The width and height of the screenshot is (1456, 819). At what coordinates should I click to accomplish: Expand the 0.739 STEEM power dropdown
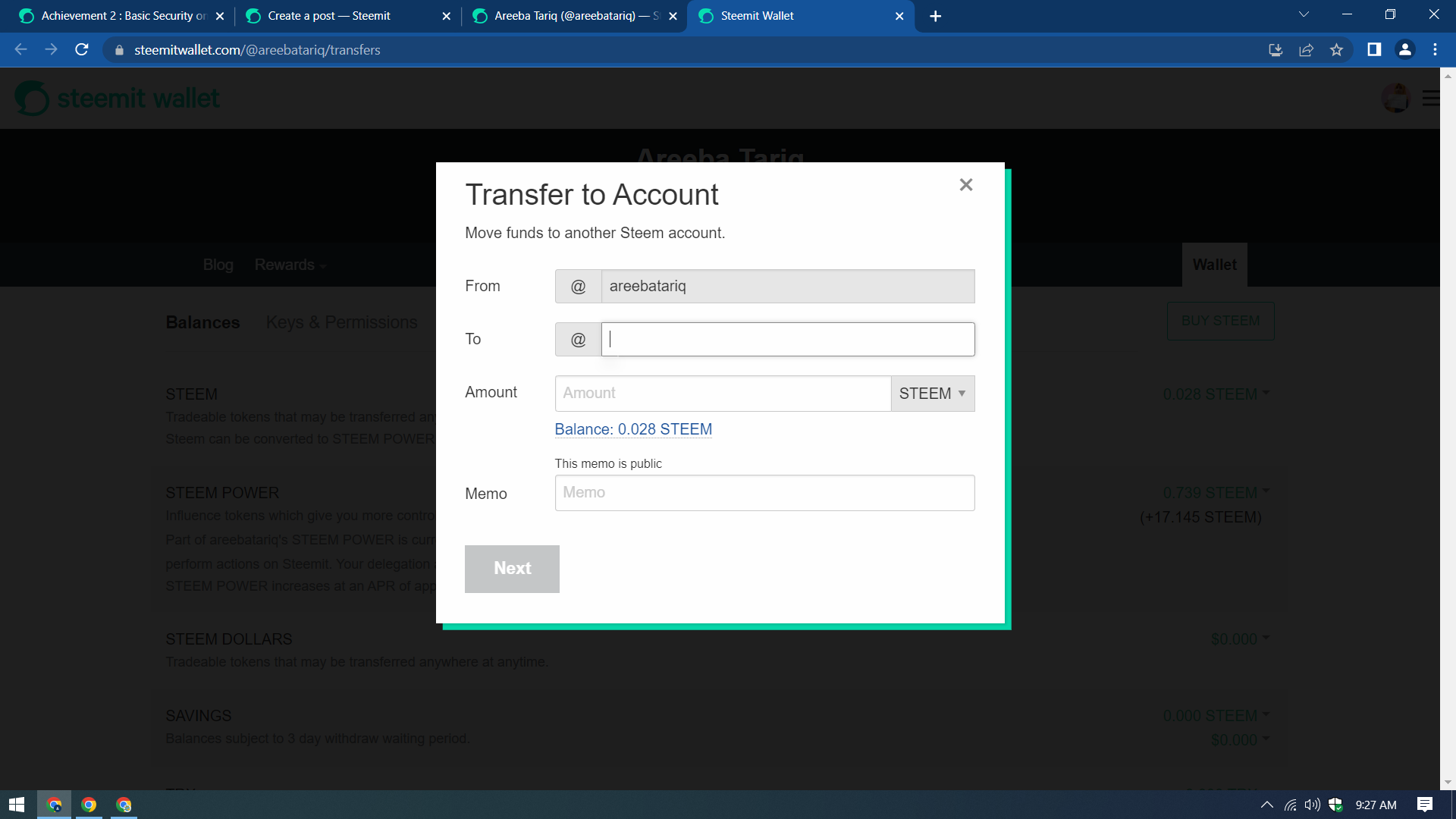(1216, 493)
